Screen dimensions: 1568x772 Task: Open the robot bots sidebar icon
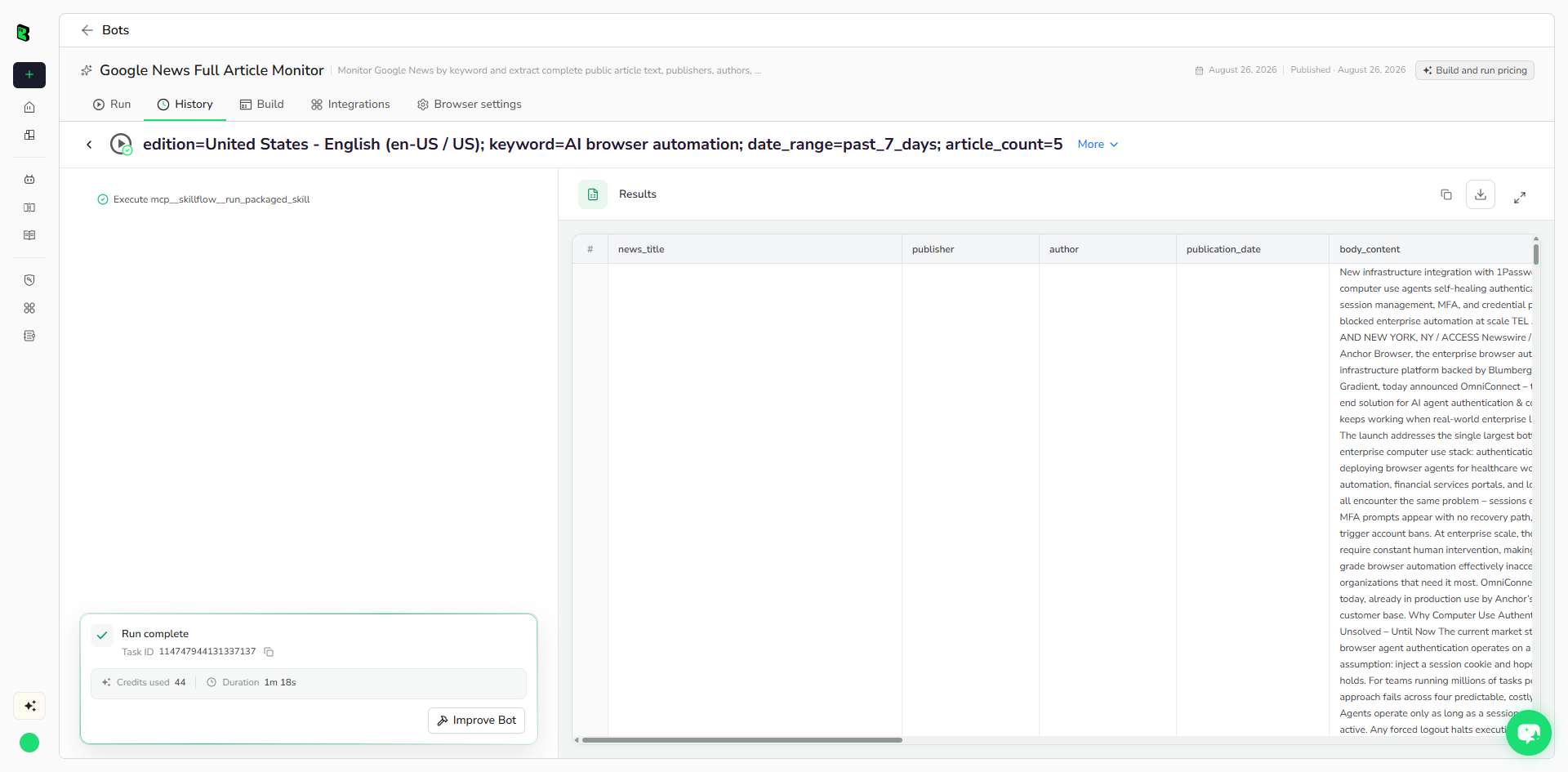(x=29, y=179)
